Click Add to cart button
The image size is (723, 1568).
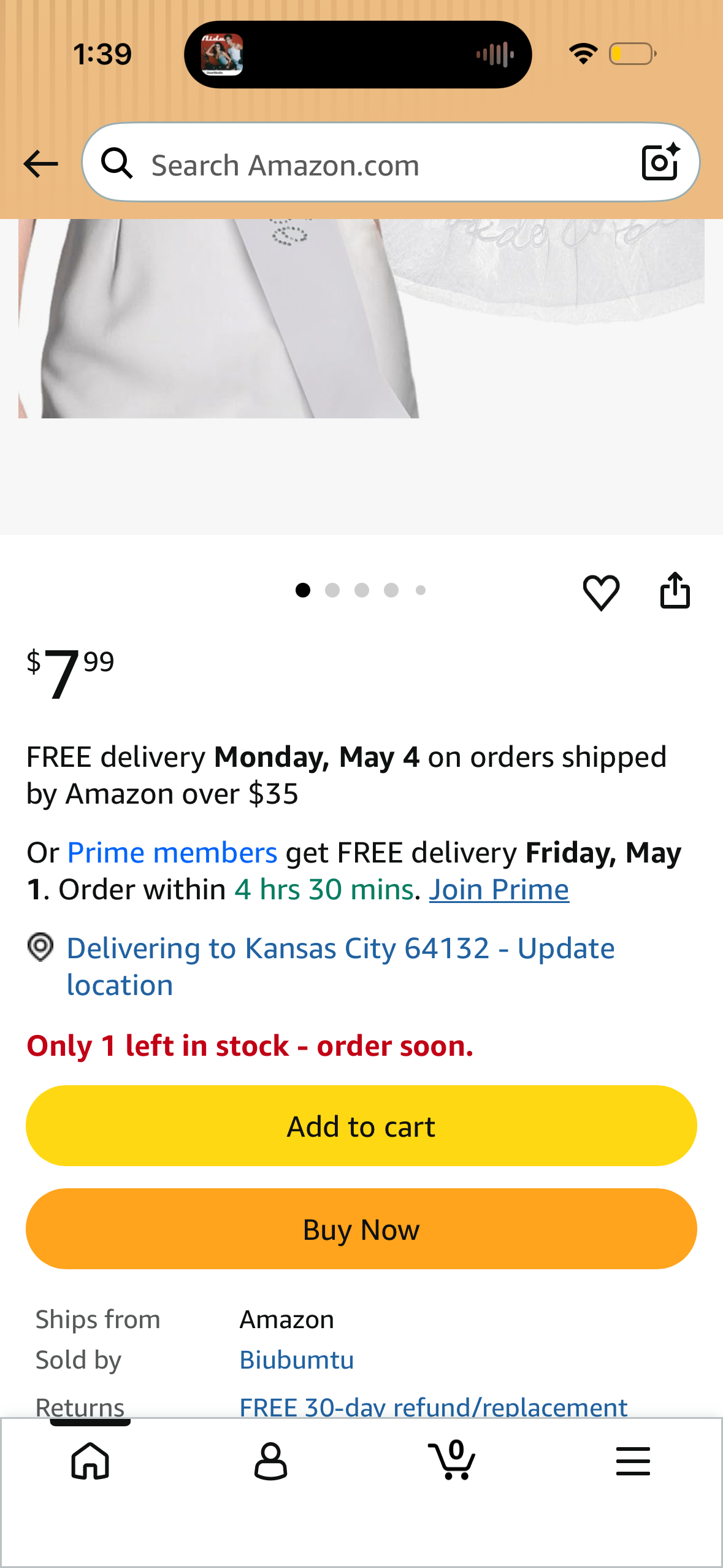(361, 1126)
